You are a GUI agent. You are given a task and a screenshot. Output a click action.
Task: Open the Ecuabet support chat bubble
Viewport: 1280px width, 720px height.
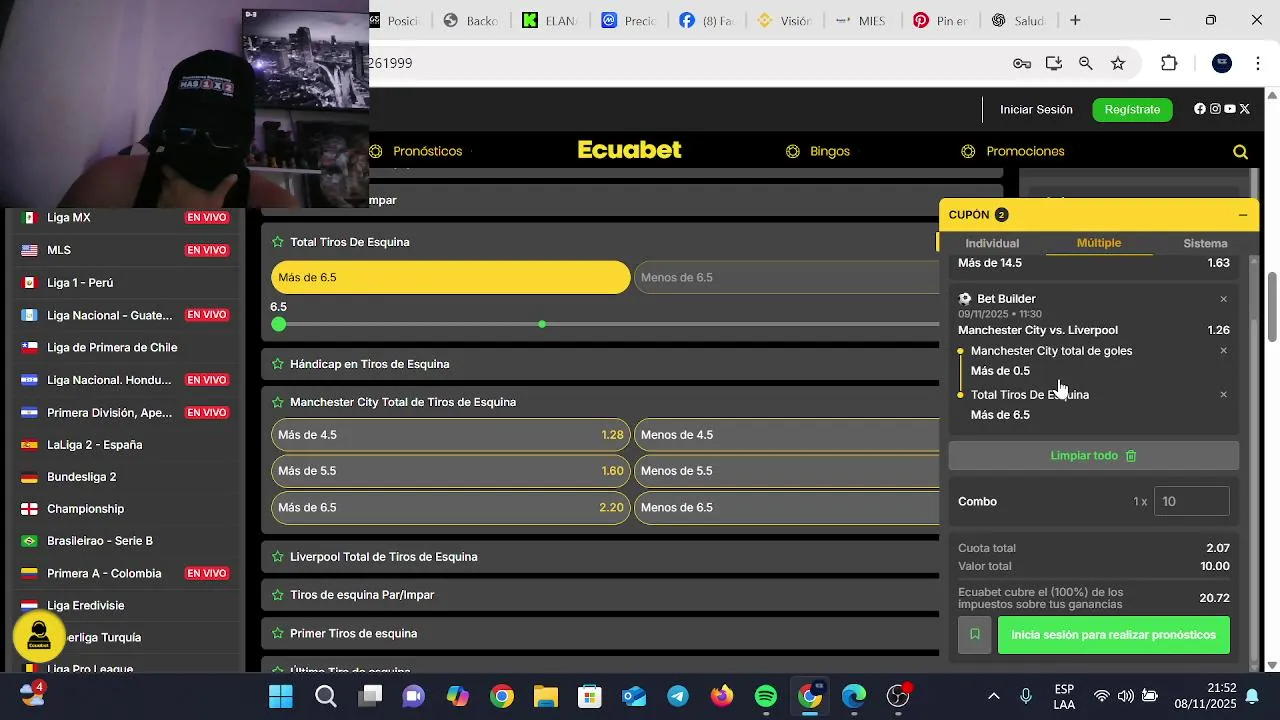click(x=39, y=636)
